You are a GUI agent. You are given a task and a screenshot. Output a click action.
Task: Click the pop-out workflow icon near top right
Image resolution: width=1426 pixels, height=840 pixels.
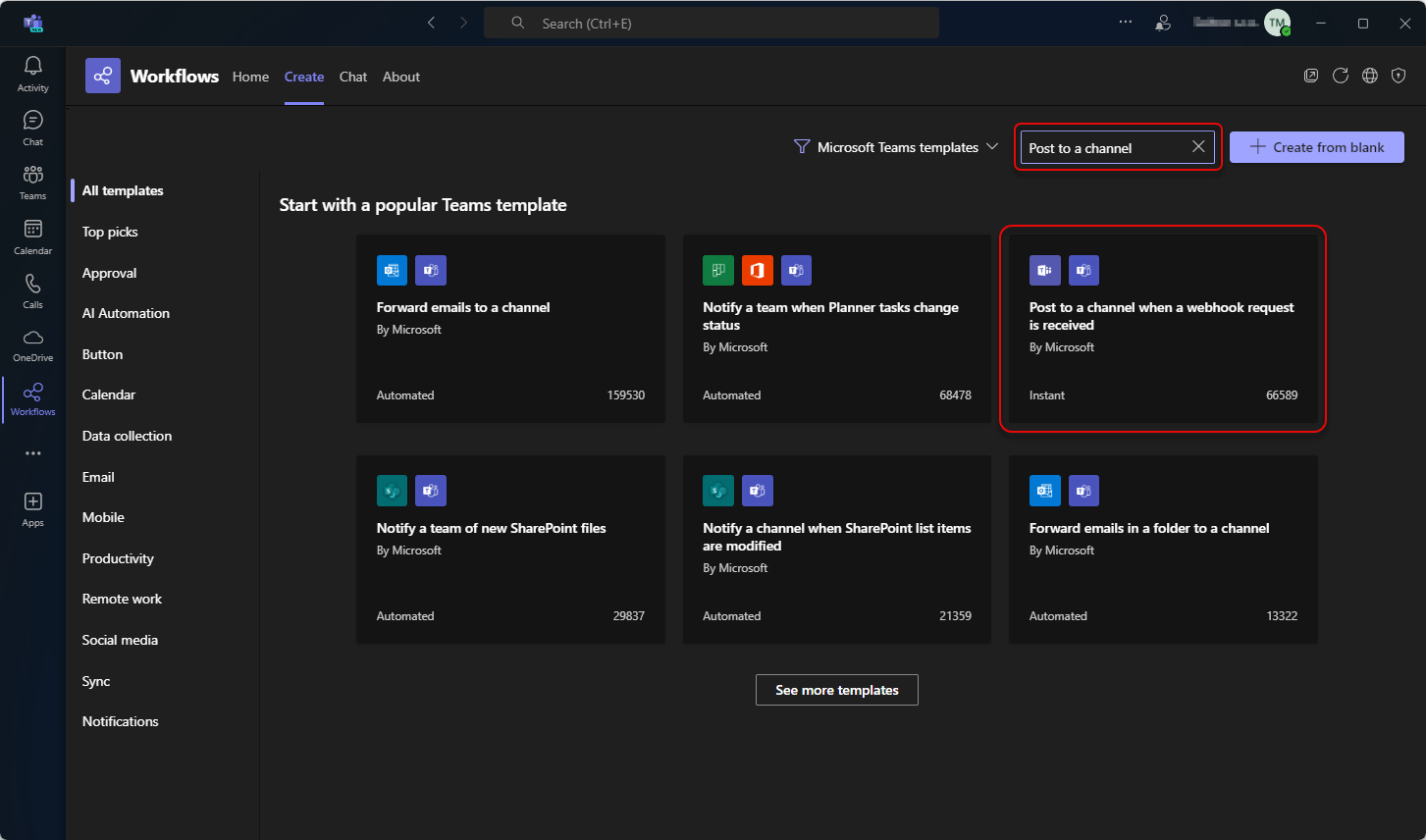coord(1311,76)
